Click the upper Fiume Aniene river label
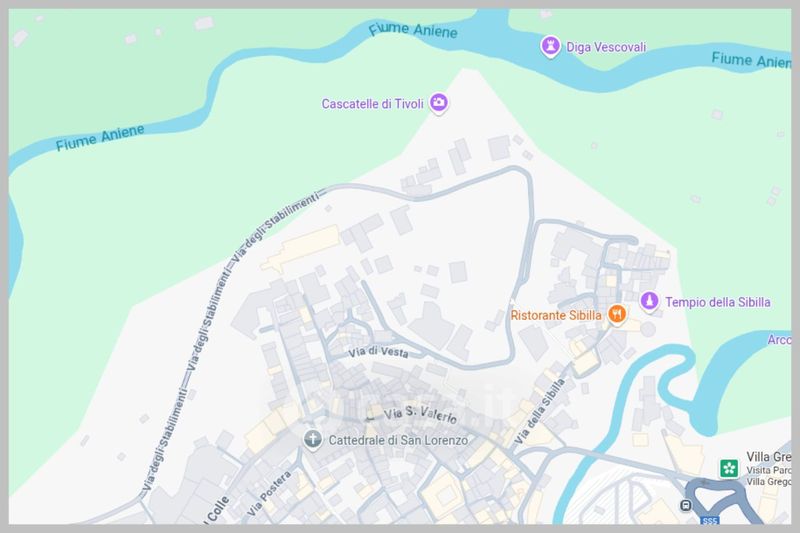Image resolution: width=800 pixels, height=533 pixels. (413, 30)
